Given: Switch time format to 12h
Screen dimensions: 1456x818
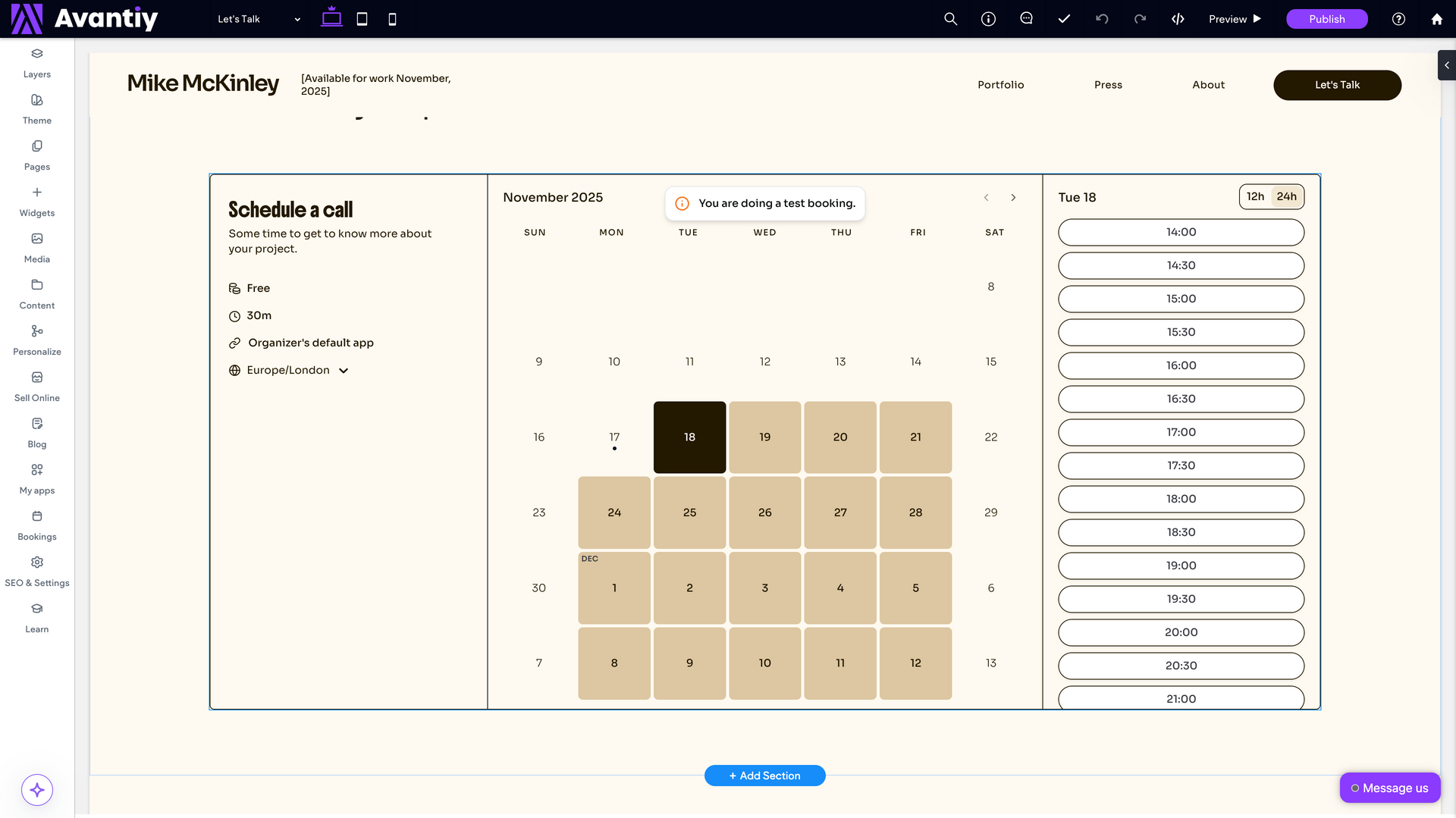Looking at the screenshot, I should pos(1255,196).
